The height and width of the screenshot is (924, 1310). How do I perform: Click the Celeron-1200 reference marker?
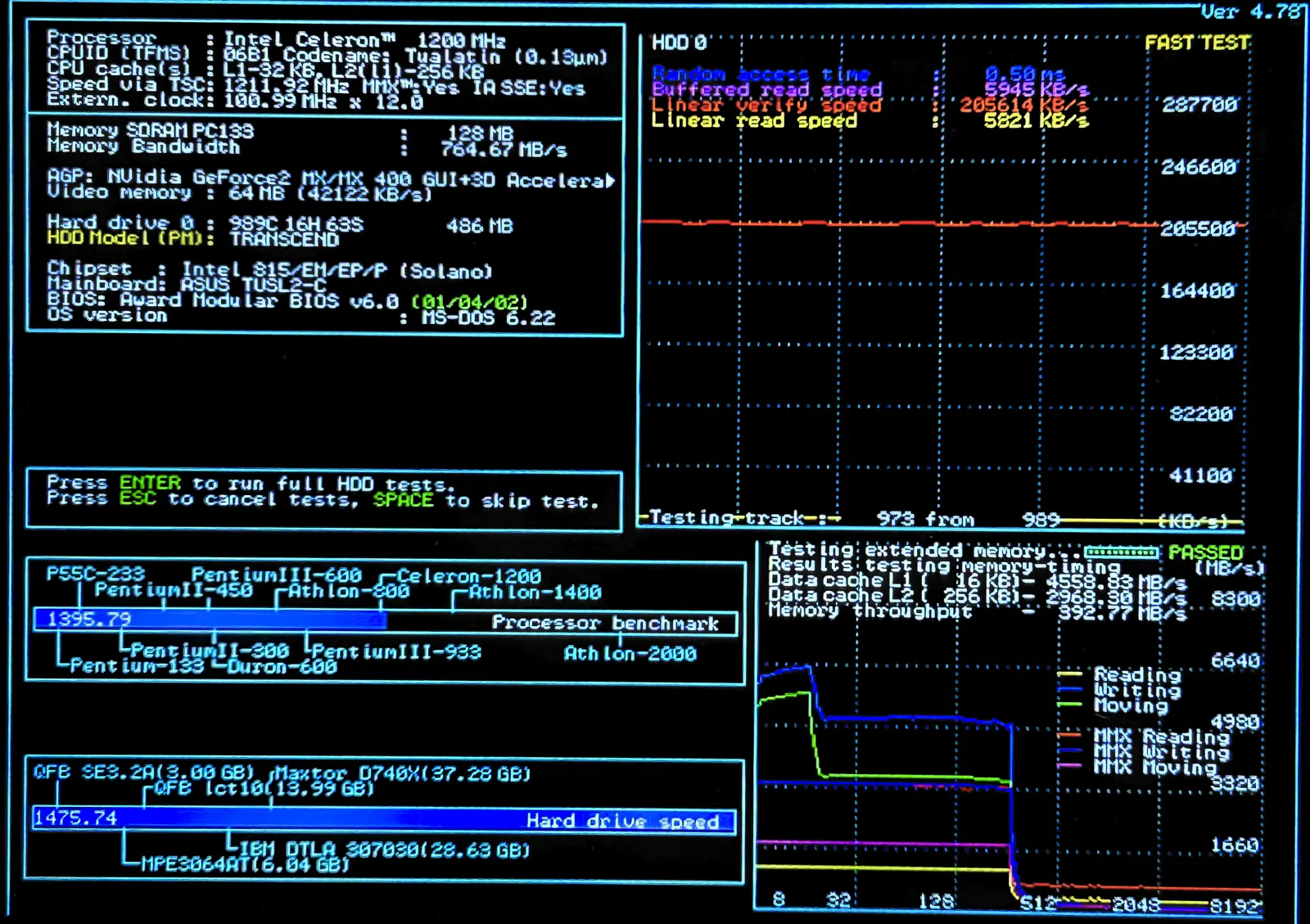tap(468, 576)
